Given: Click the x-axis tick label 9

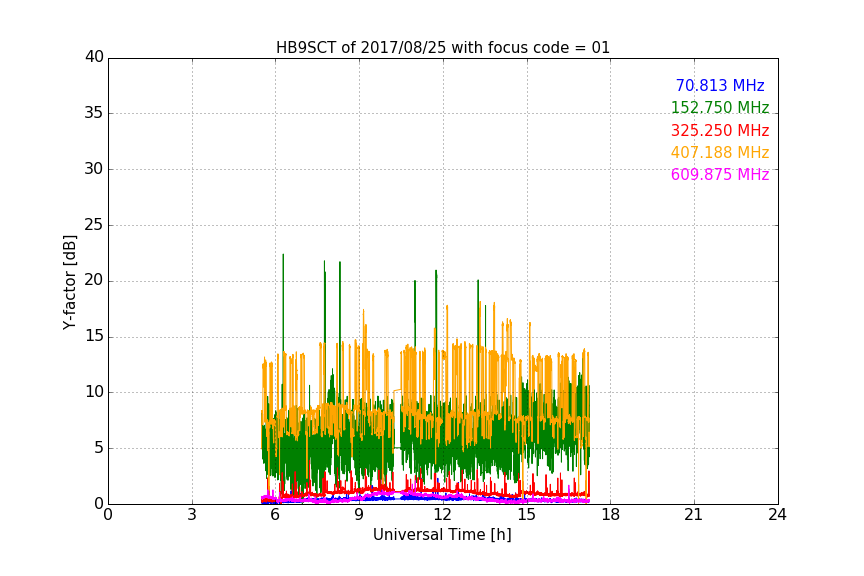Looking at the screenshot, I should [359, 515].
